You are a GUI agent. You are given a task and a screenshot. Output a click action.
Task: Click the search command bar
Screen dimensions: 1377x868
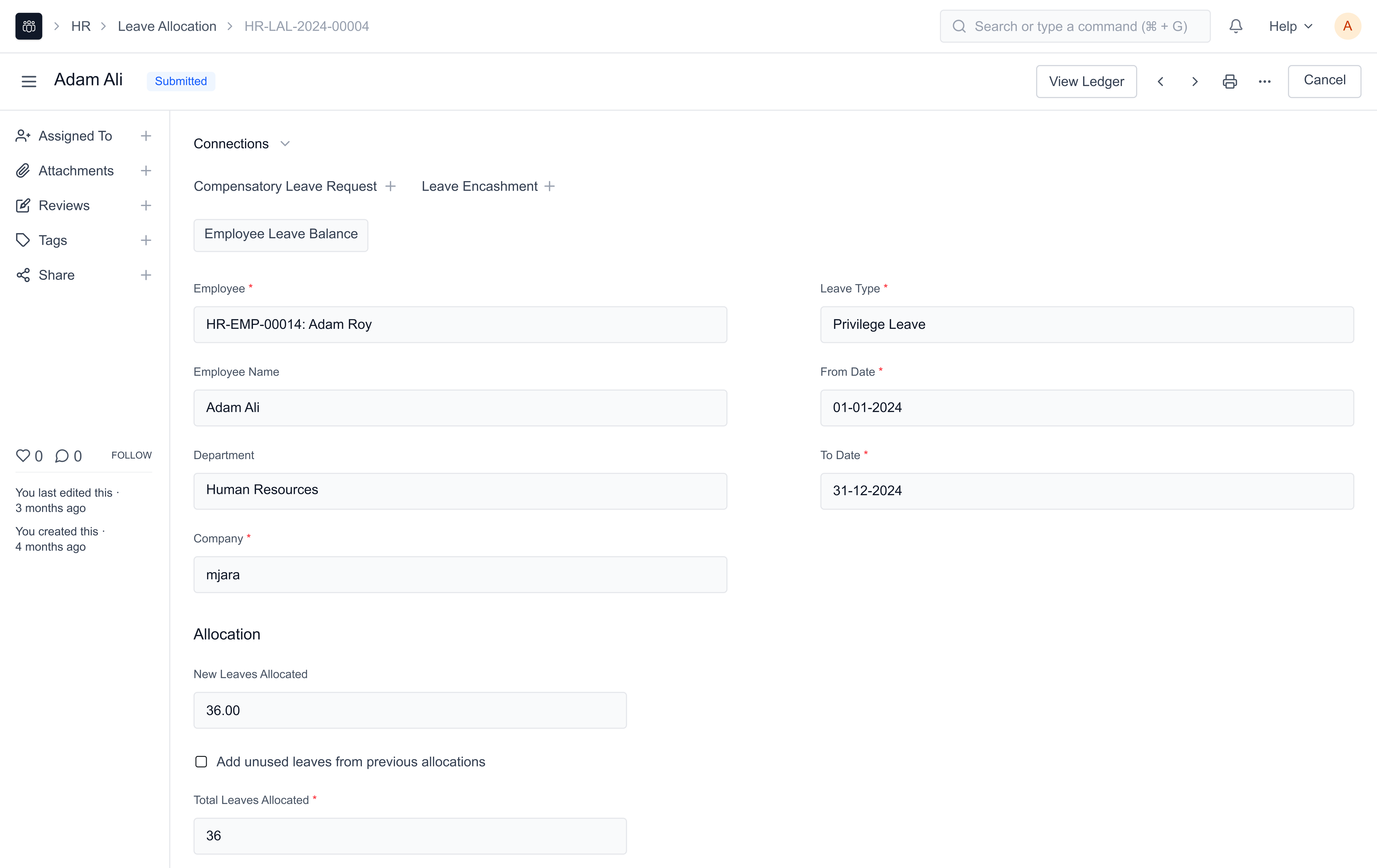1075,26
